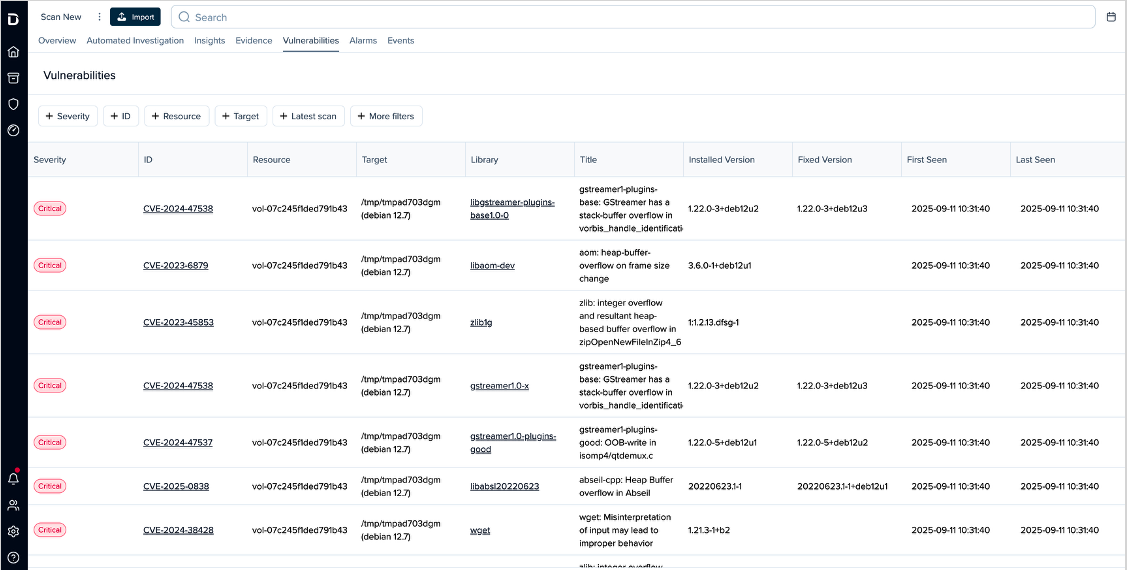1127x570 pixels.
Task: Switch to the Evidence tab
Action: [254, 41]
